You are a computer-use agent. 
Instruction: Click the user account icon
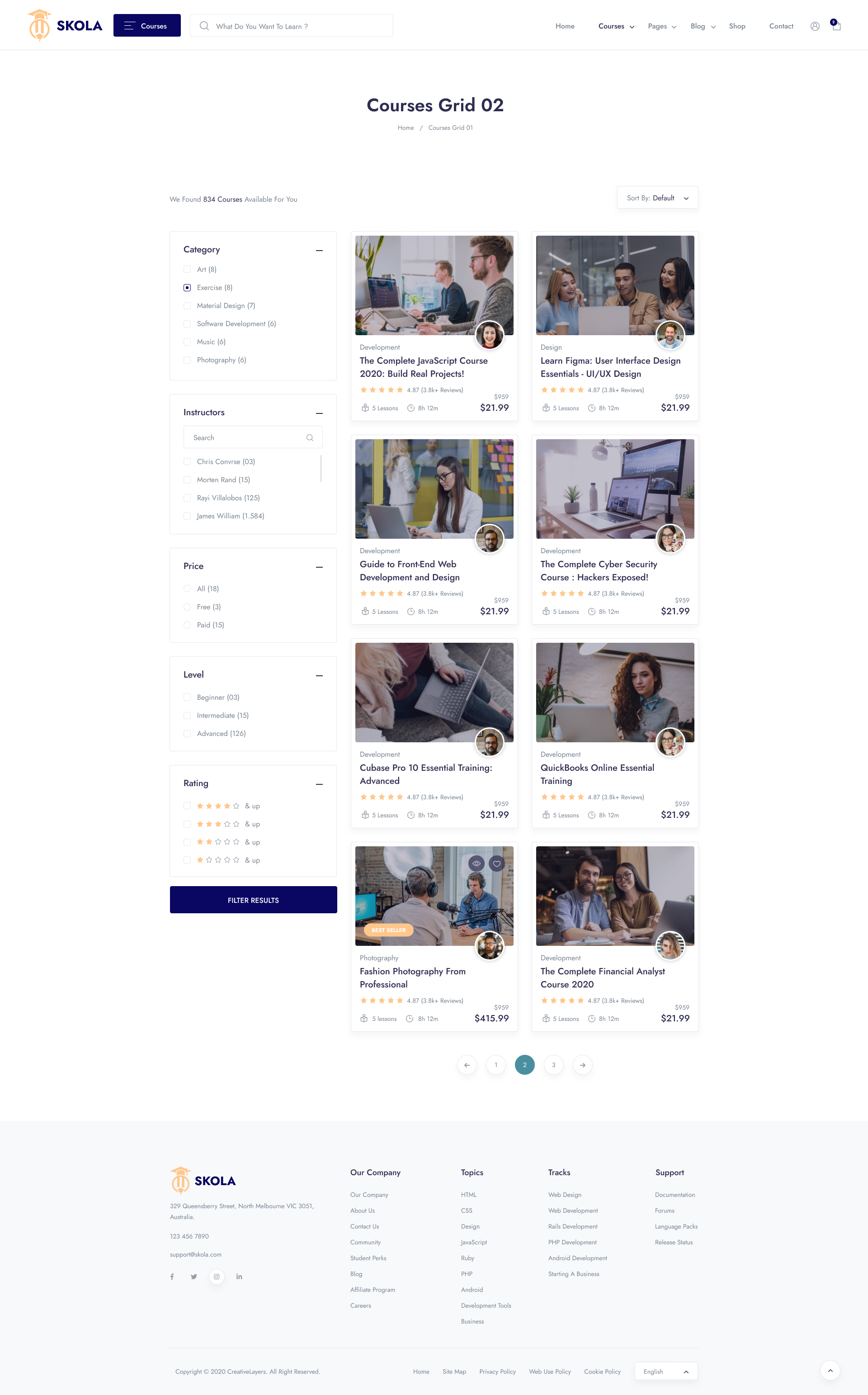pyautogui.click(x=815, y=26)
